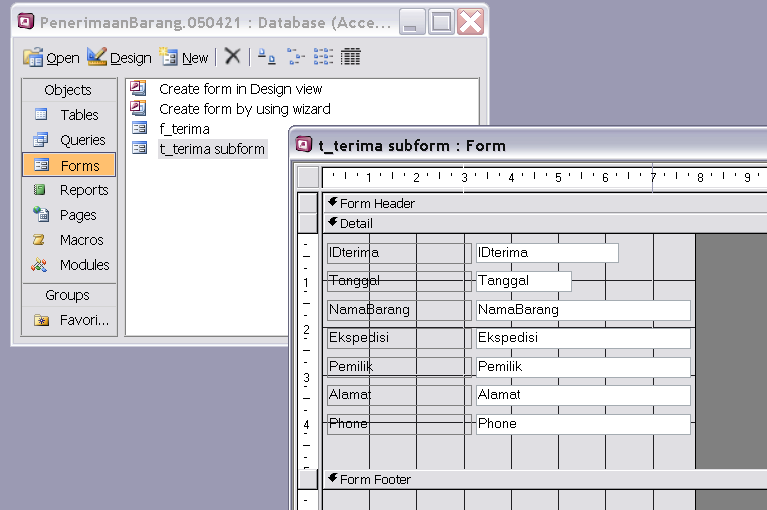Click the Objects group header

point(69,90)
